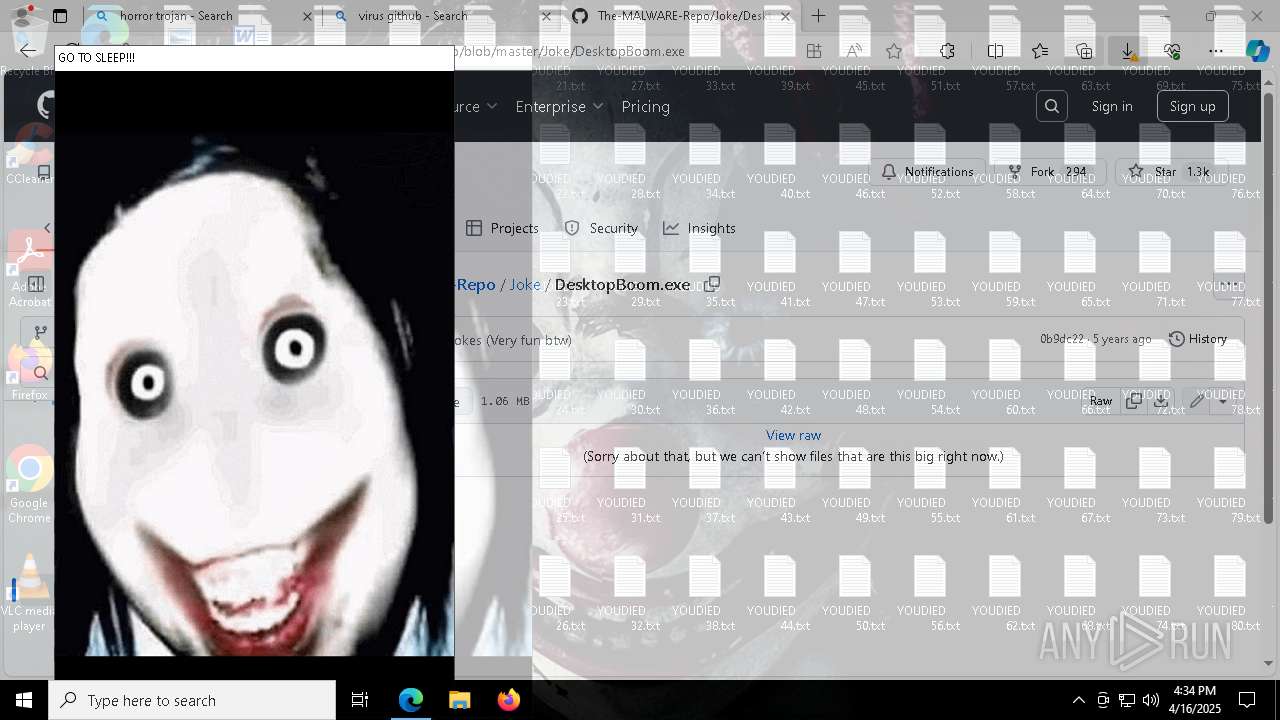Open the Windows Start menu
1280x720 pixels.
click(x=24, y=700)
